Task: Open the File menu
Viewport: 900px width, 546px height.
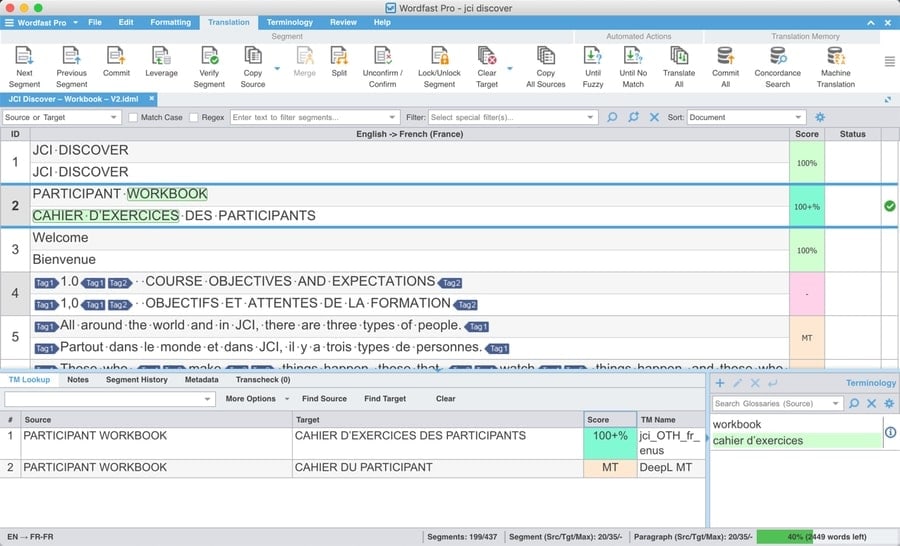Action: click(x=95, y=22)
